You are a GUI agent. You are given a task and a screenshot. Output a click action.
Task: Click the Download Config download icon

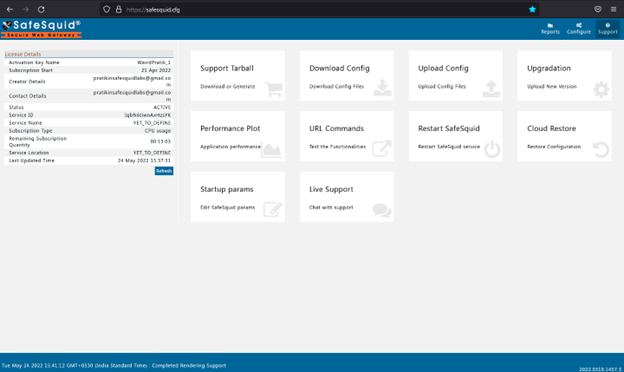tap(382, 88)
